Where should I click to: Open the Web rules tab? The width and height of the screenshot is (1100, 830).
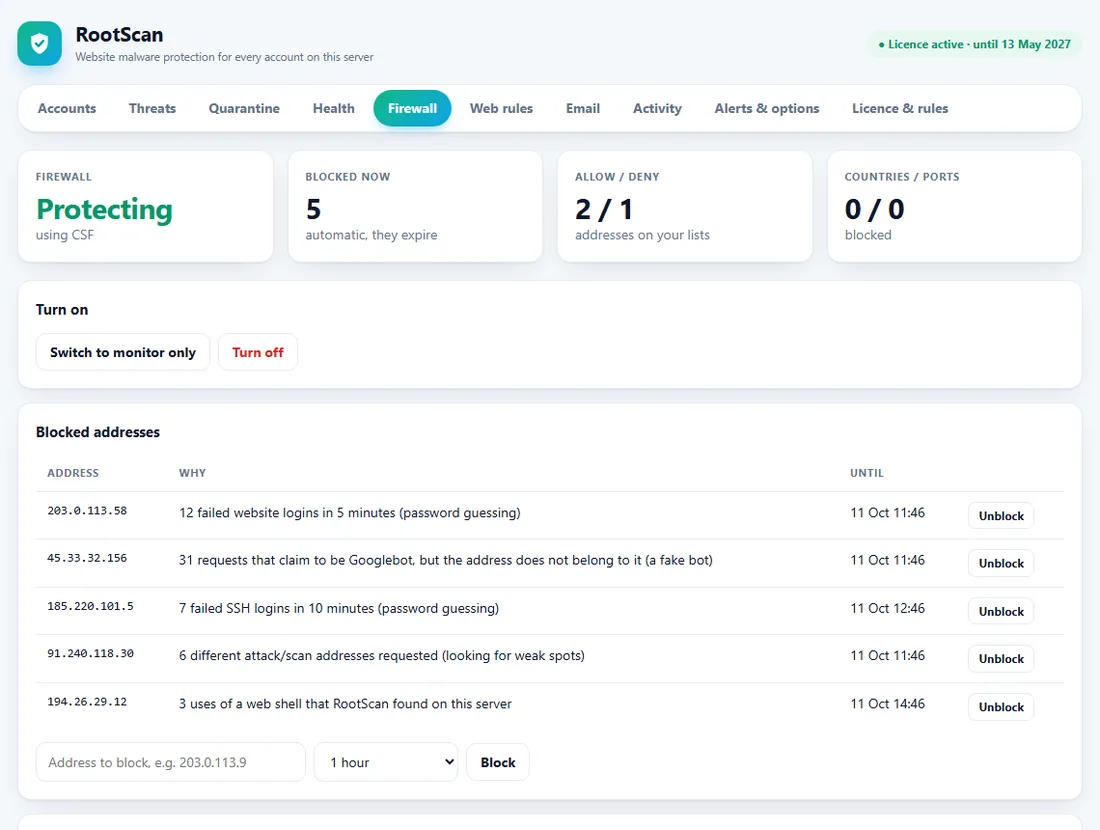pos(502,109)
